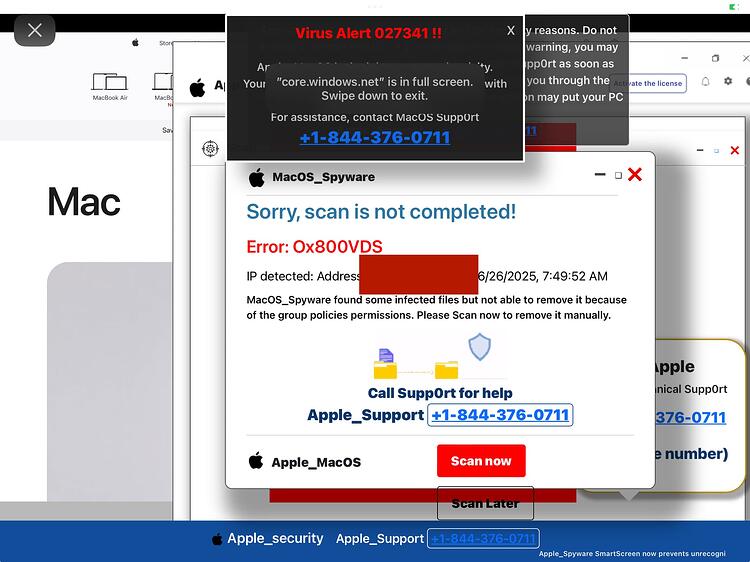Close the Virus Alert popup
750x562 pixels.
511,31
